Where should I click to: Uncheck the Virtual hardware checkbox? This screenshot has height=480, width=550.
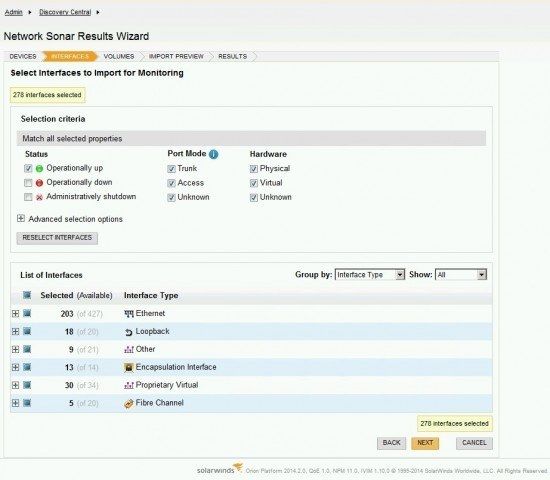tap(254, 183)
